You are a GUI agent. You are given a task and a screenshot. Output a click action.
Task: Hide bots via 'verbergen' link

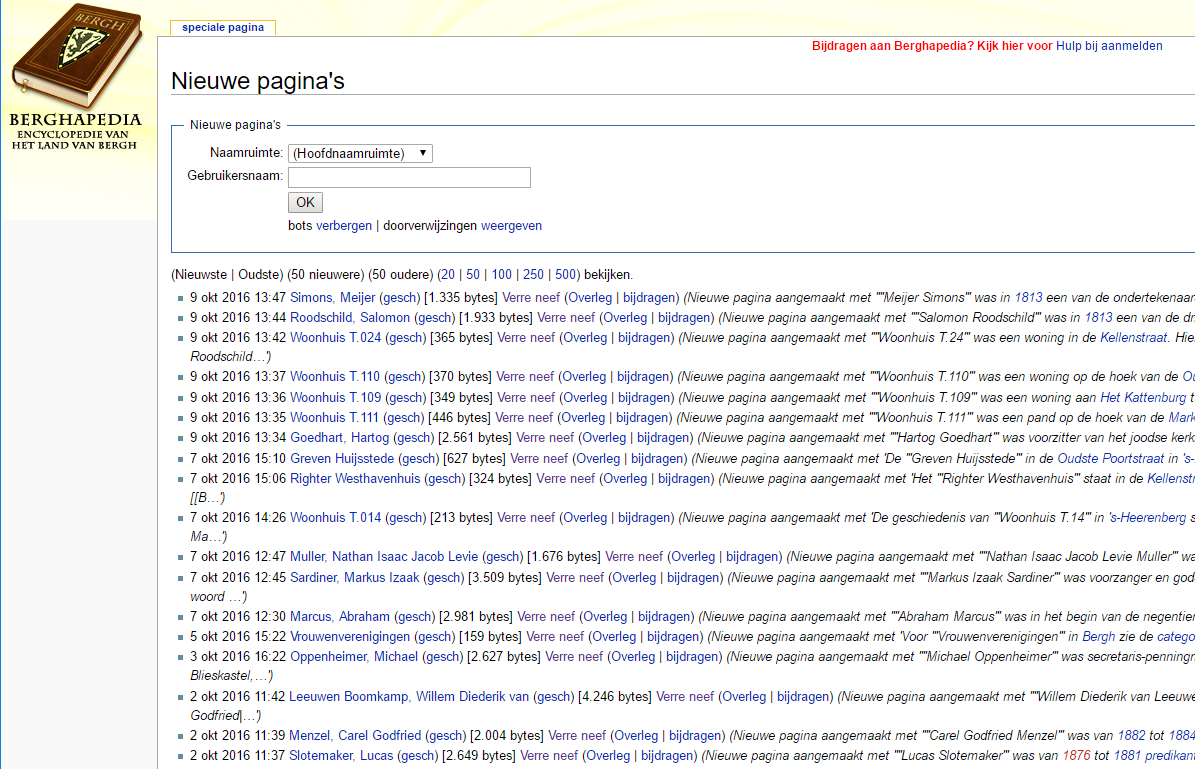click(x=344, y=226)
